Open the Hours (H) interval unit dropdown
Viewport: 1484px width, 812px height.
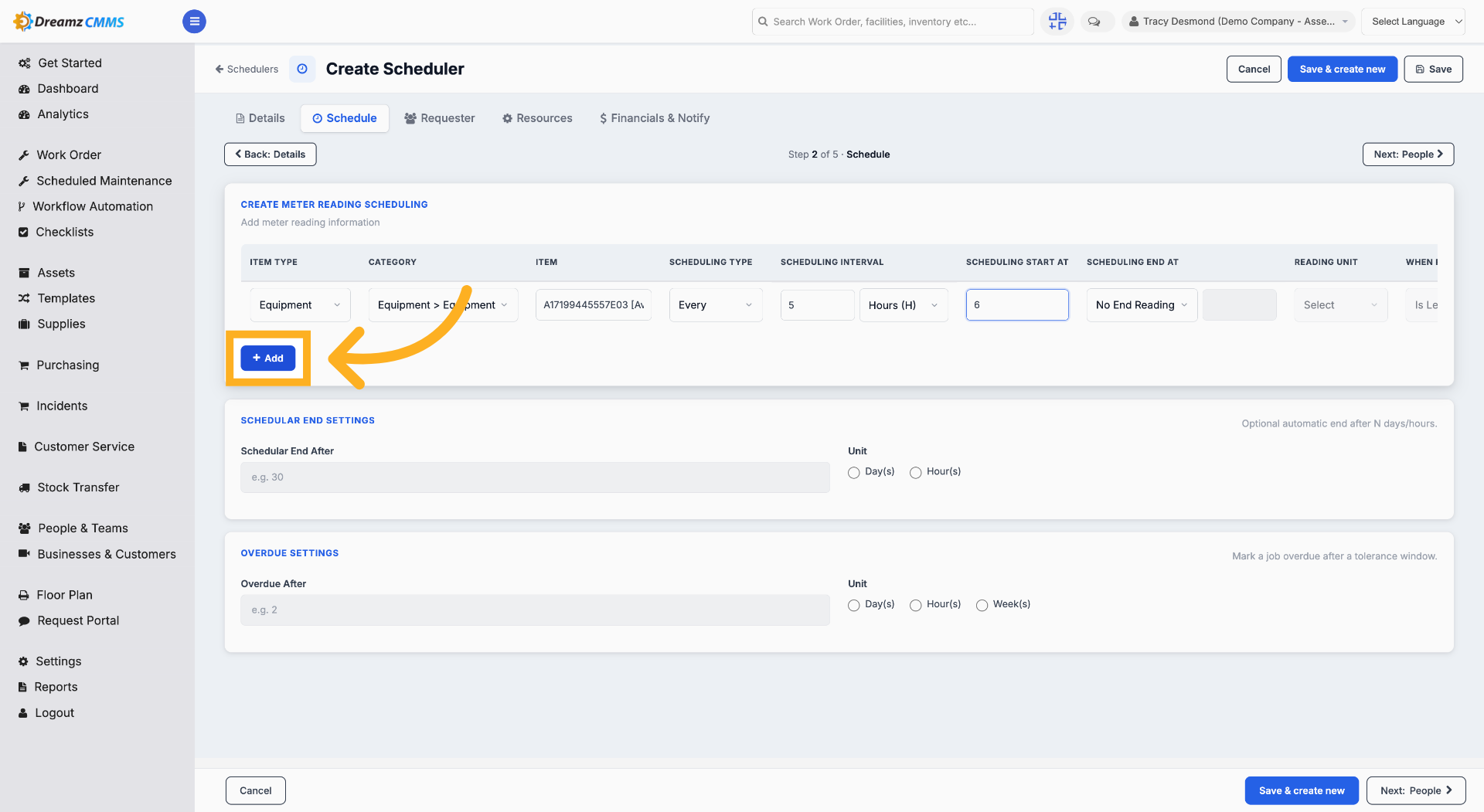click(904, 305)
